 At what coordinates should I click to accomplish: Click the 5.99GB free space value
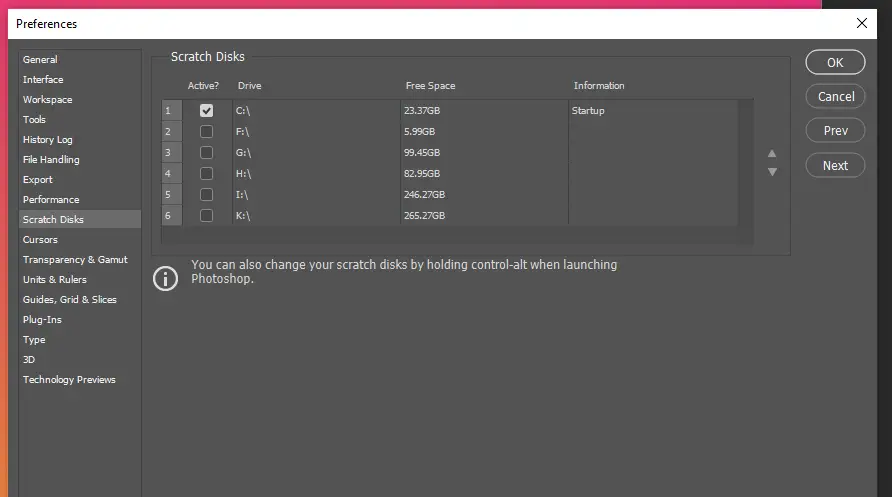pyautogui.click(x=420, y=131)
